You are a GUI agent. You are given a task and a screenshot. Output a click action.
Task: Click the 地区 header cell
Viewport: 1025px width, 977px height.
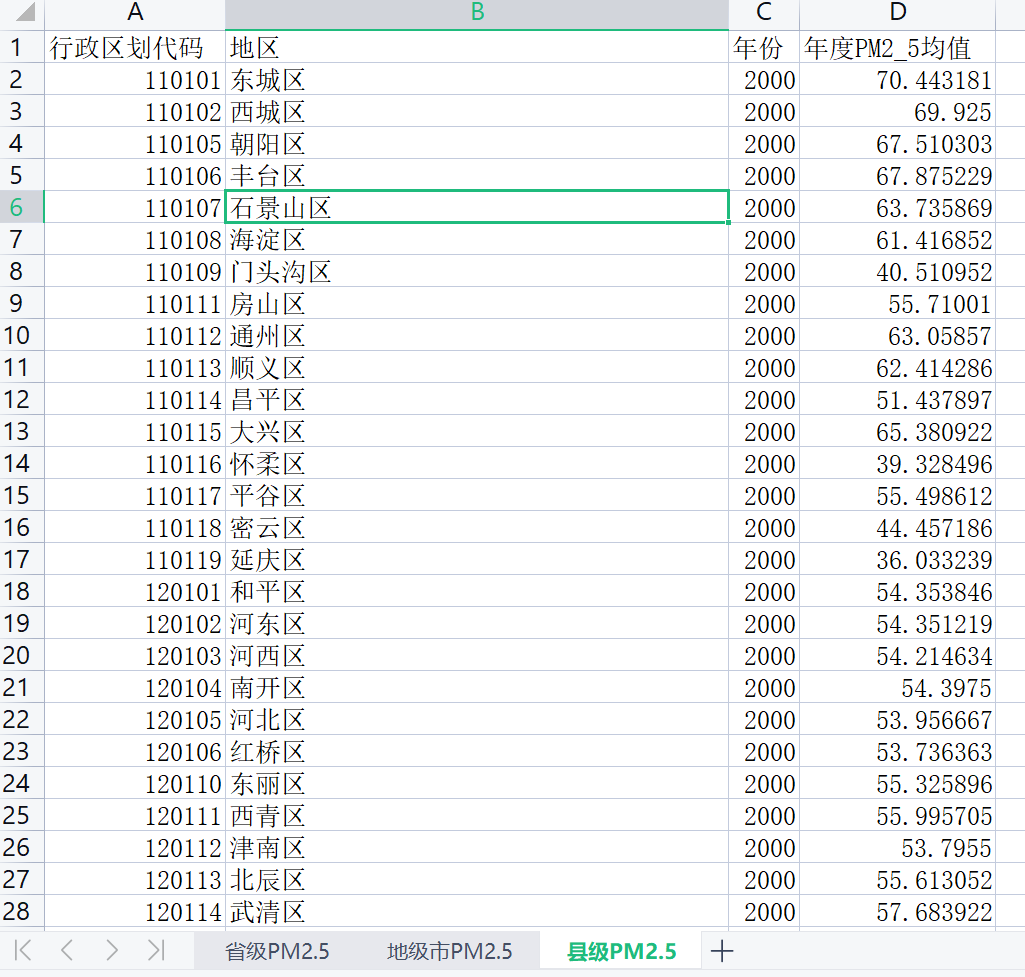click(477, 47)
